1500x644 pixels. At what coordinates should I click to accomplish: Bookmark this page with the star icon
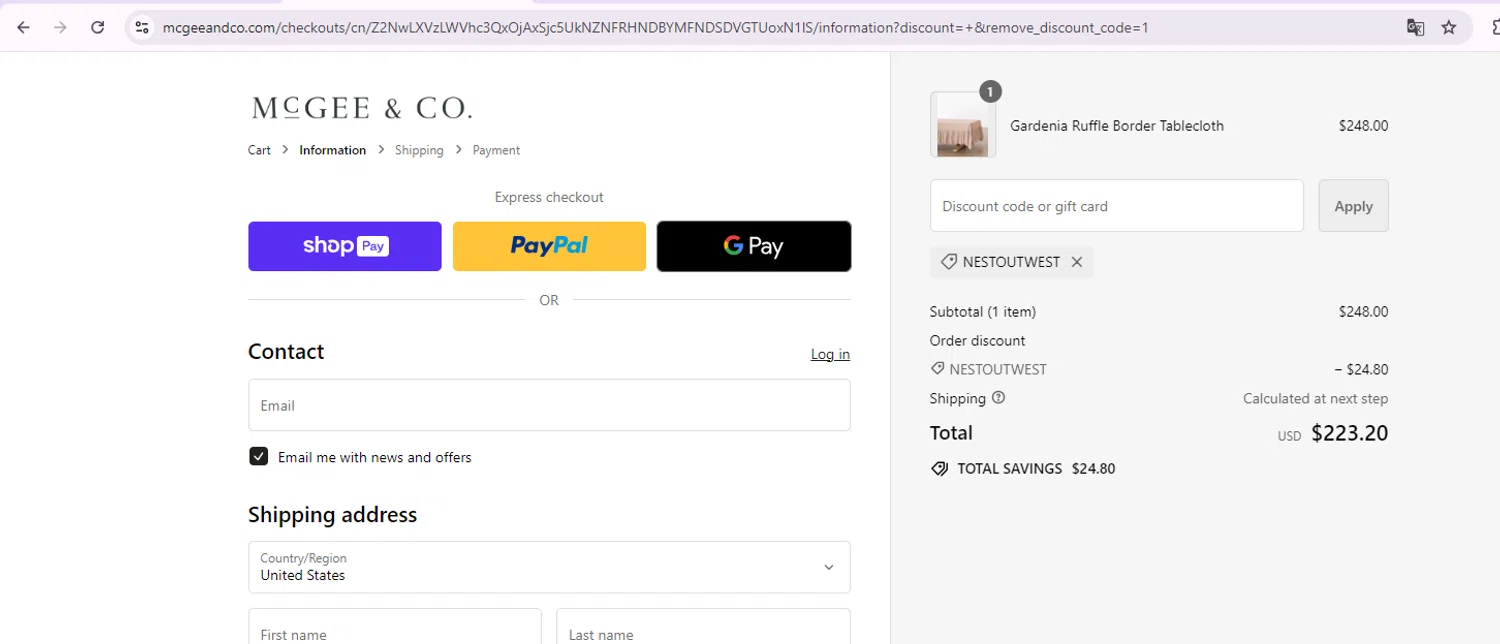click(x=1449, y=27)
